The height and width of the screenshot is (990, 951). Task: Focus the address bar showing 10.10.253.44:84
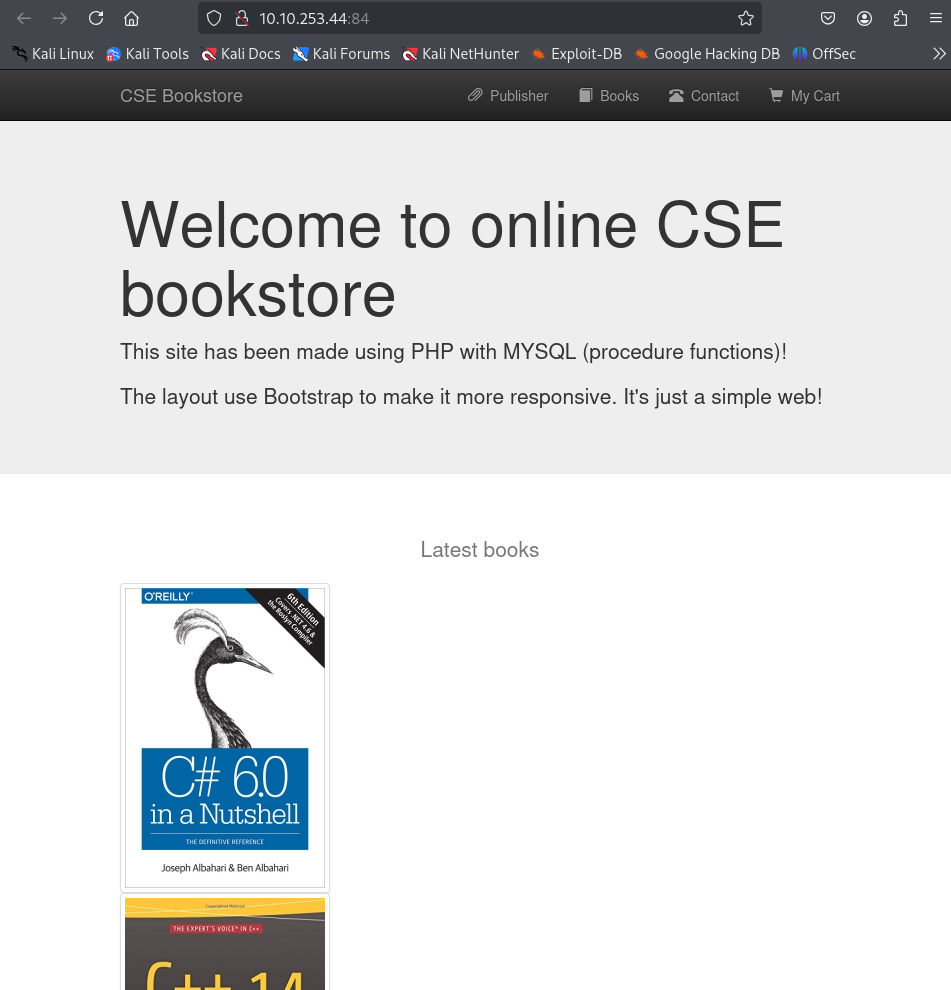coord(480,19)
